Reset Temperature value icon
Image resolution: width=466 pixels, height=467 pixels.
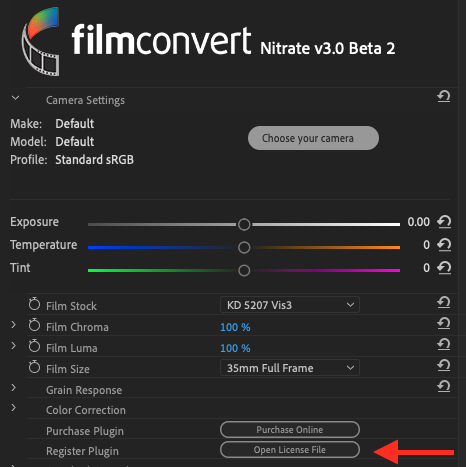[x=444, y=245]
